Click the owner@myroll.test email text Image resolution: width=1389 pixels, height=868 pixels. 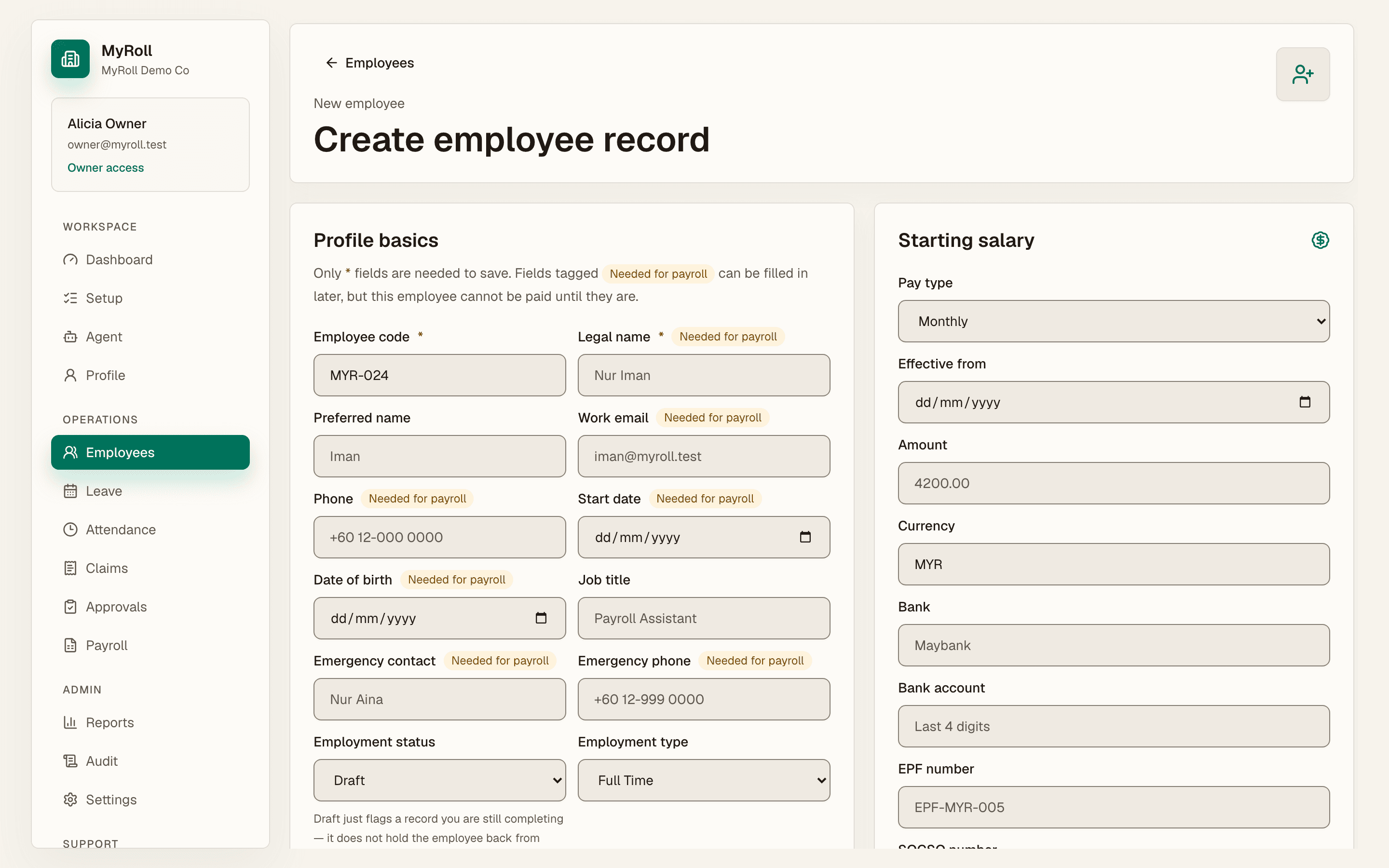point(117,145)
